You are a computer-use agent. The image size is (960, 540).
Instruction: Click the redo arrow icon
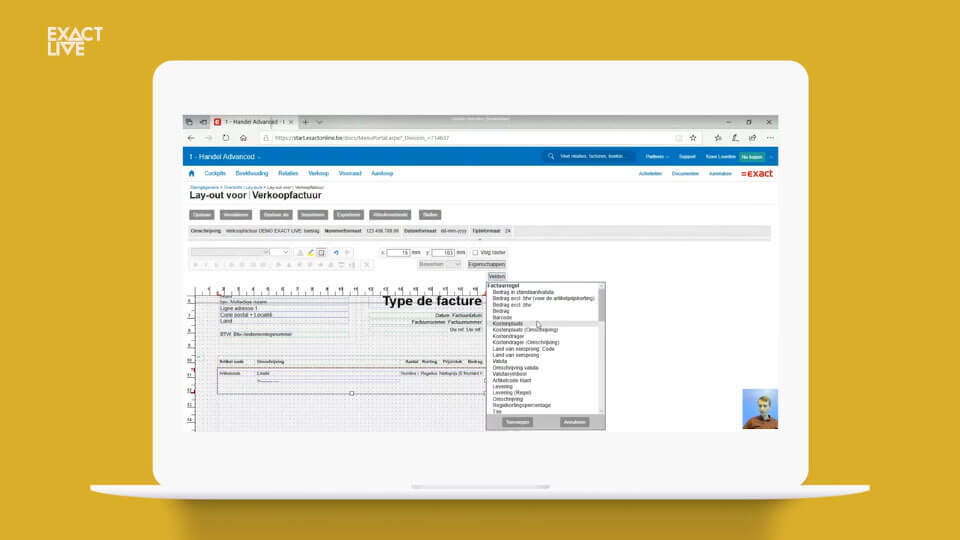point(347,252)
